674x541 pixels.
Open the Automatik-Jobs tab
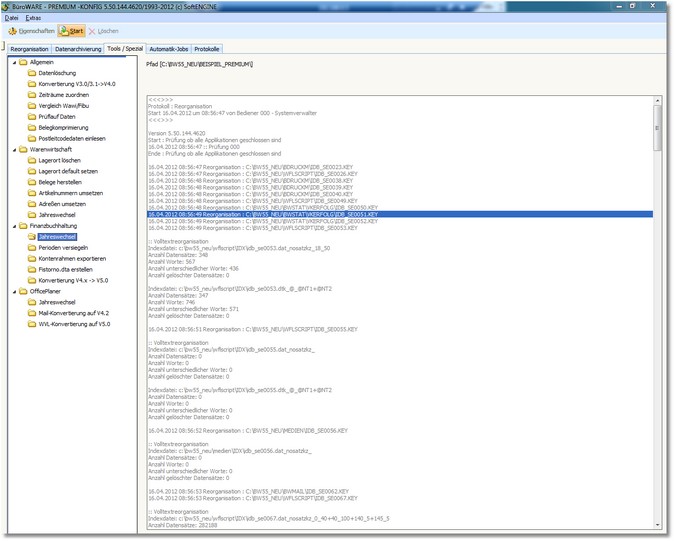tap(170, 48)
